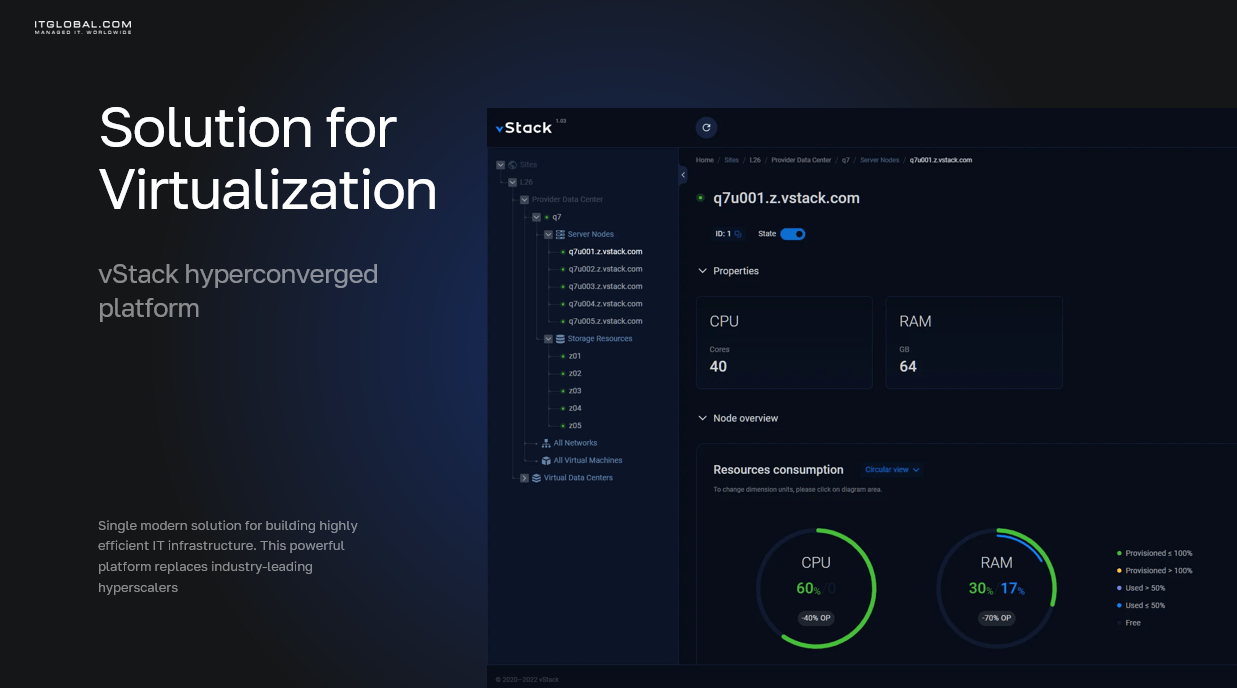
Task: Click the CPU cores property card
Action: click(x=784, y=342)
